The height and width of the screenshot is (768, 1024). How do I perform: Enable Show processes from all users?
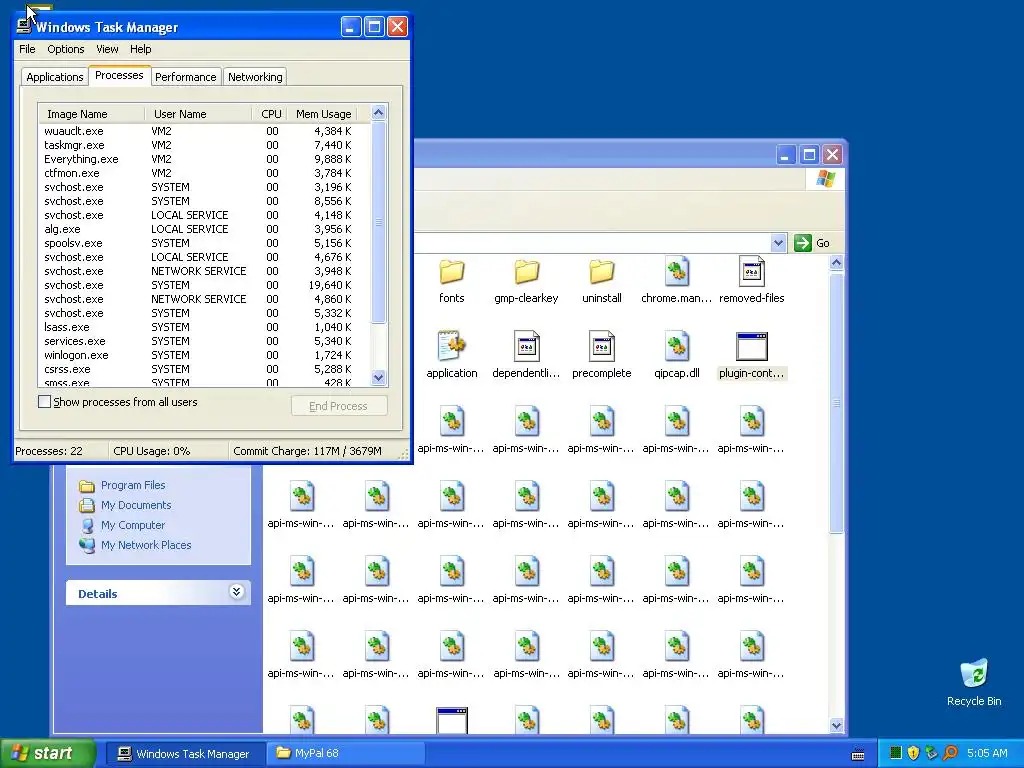point(44,402)
